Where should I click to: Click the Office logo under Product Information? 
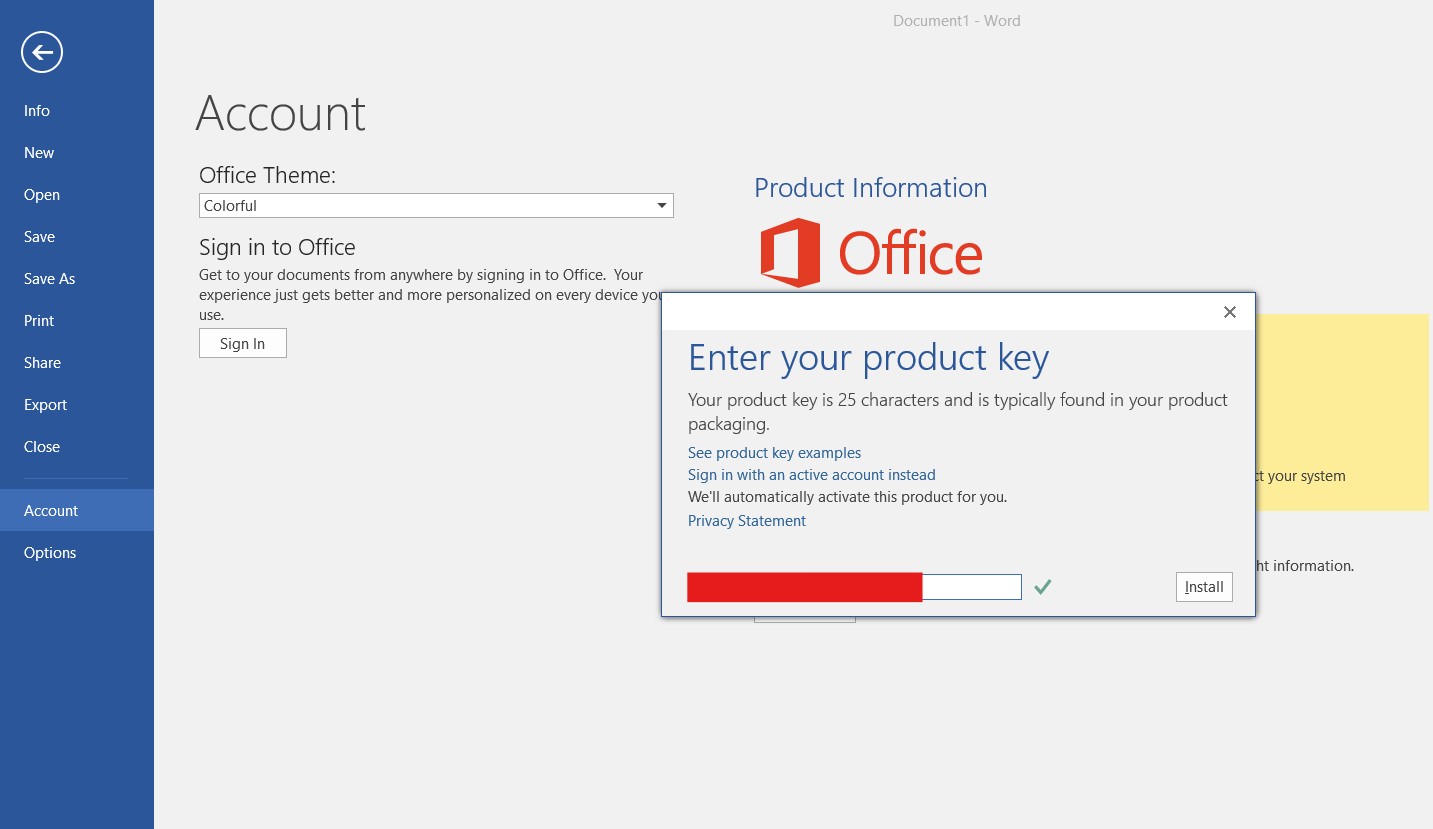pyautogui.click(x=869, y=252)
